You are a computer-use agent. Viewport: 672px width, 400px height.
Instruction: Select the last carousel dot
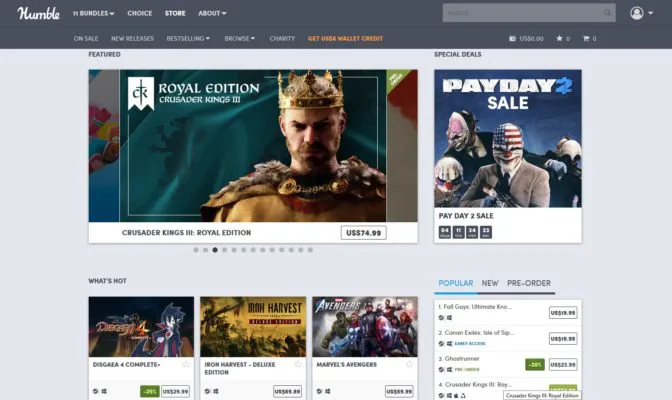pos(310,250)
